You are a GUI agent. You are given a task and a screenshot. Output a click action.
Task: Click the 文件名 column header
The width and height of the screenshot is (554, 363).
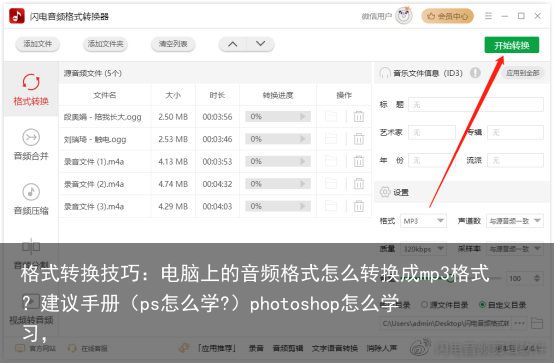tap(105, 95)
